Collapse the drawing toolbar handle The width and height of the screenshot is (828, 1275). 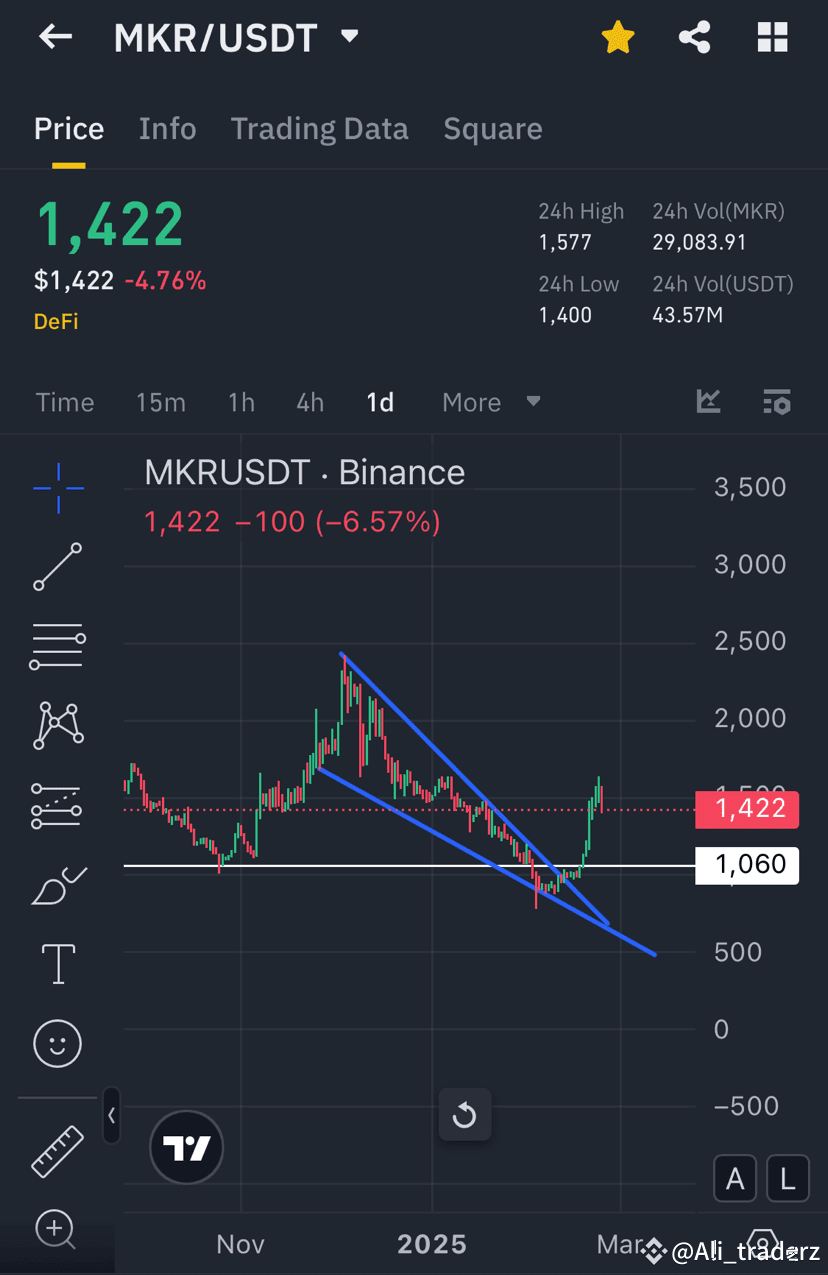pos(111,1115)
